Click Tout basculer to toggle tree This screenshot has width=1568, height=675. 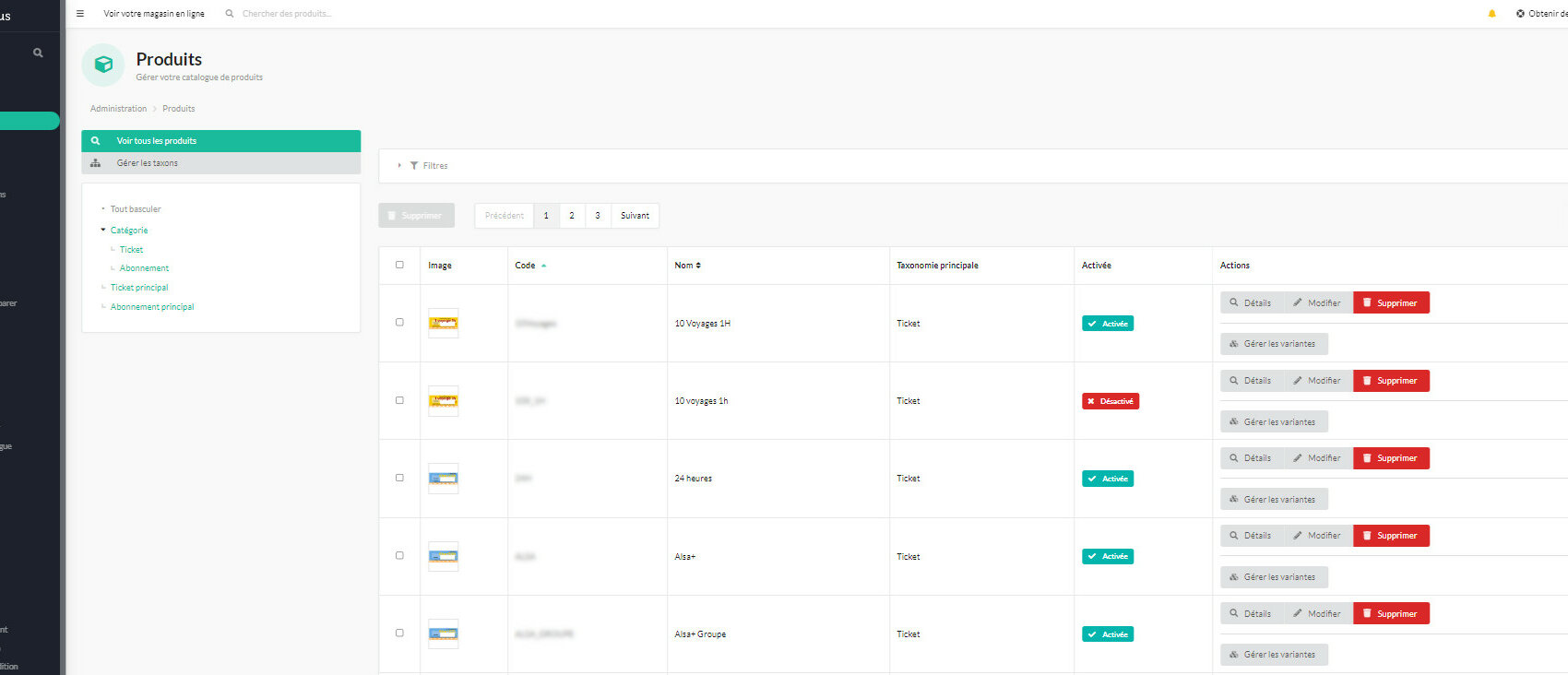point(135,209)
